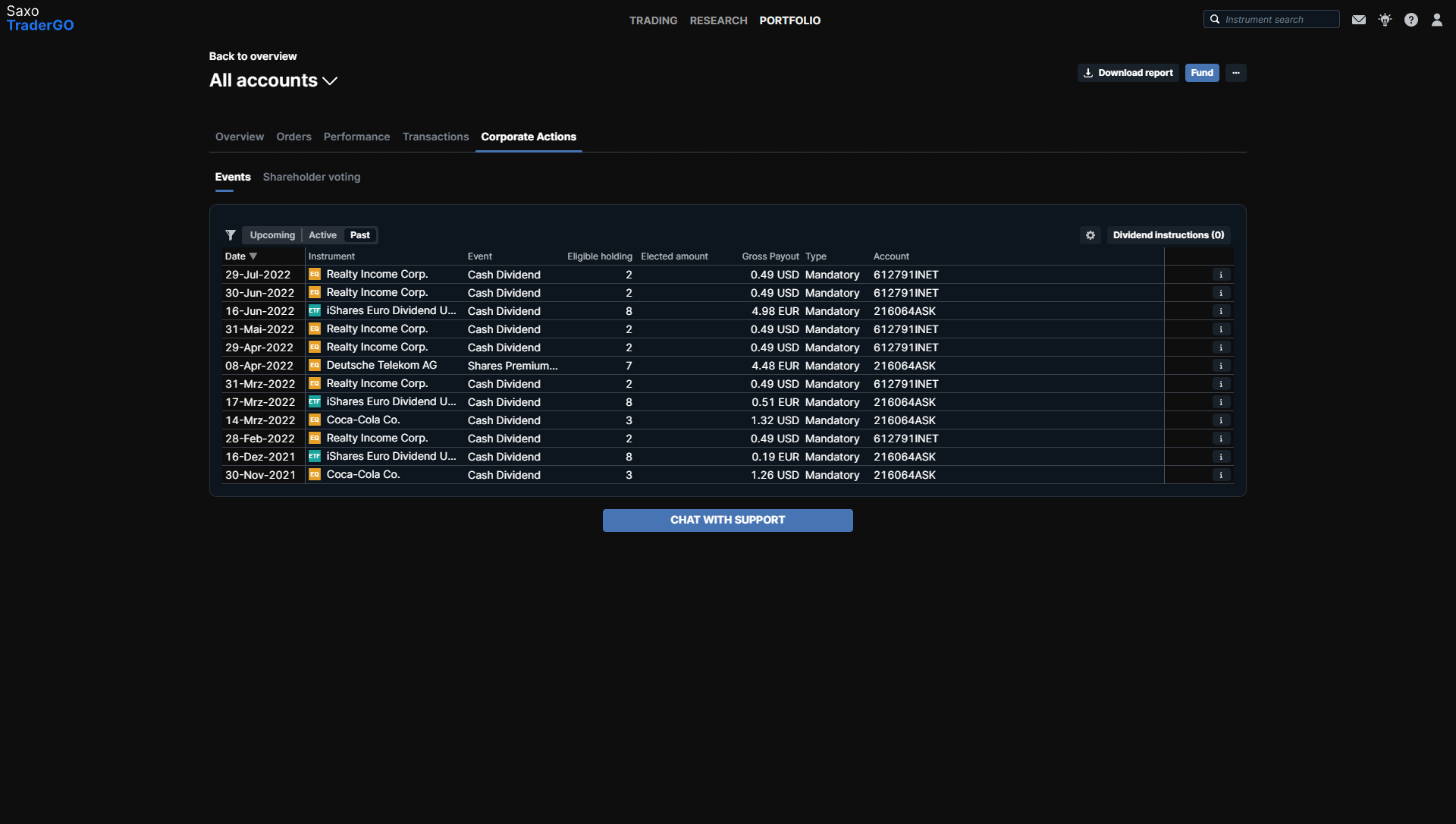
Task: Click CHAT WITH SUPPORT button
Action: (x=728, y=521)
